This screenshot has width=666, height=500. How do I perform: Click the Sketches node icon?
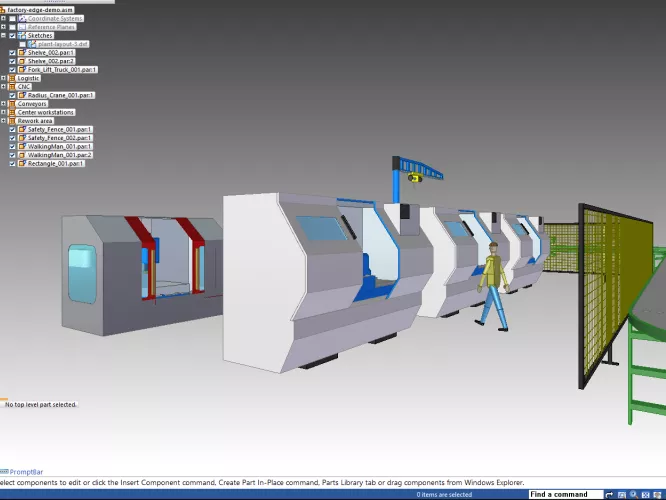coord(22,36)
